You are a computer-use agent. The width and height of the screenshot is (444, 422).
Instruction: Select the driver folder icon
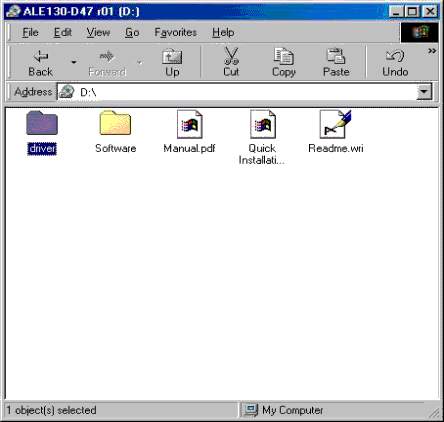tap(42, 123)
